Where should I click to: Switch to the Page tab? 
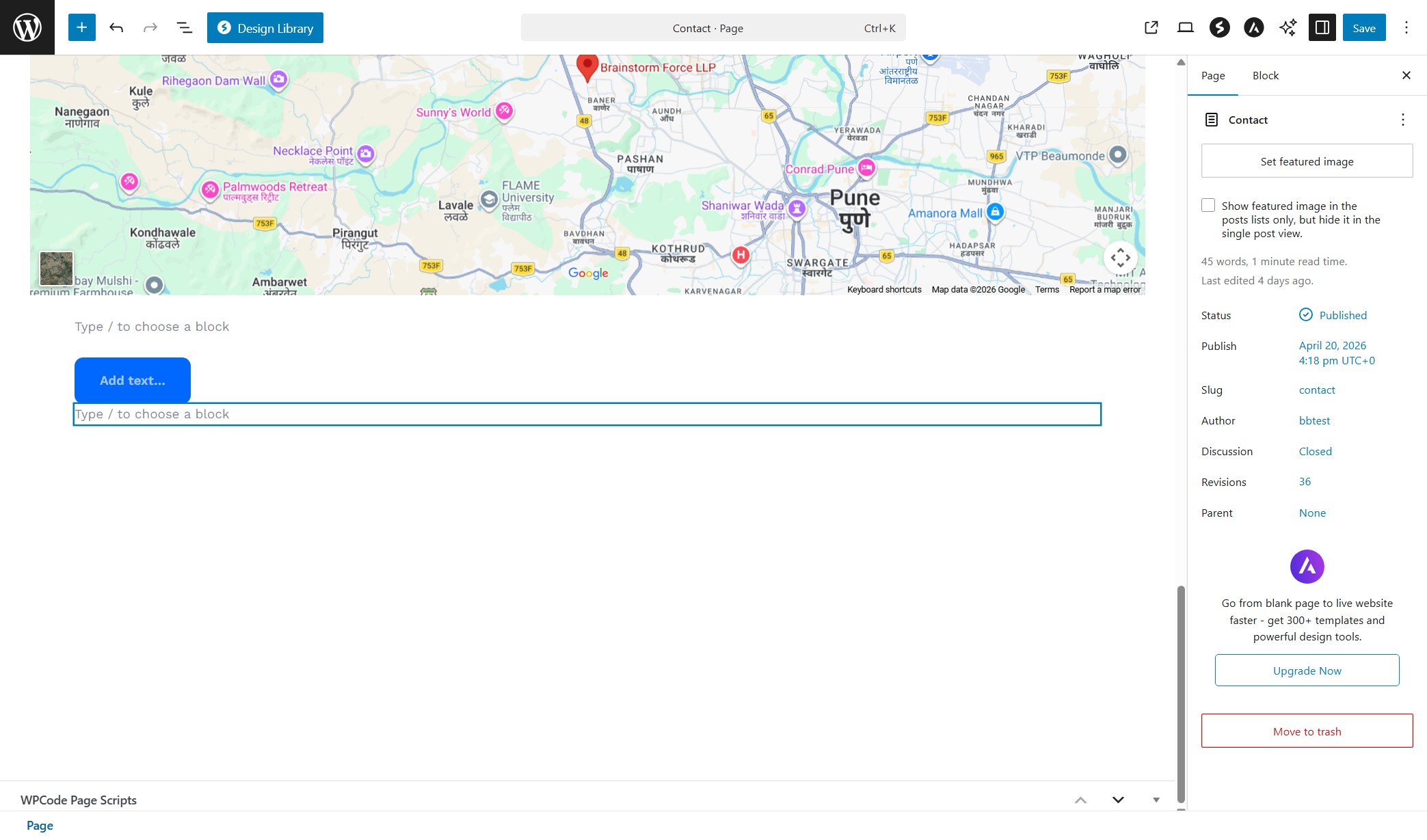click(1213, 75)
